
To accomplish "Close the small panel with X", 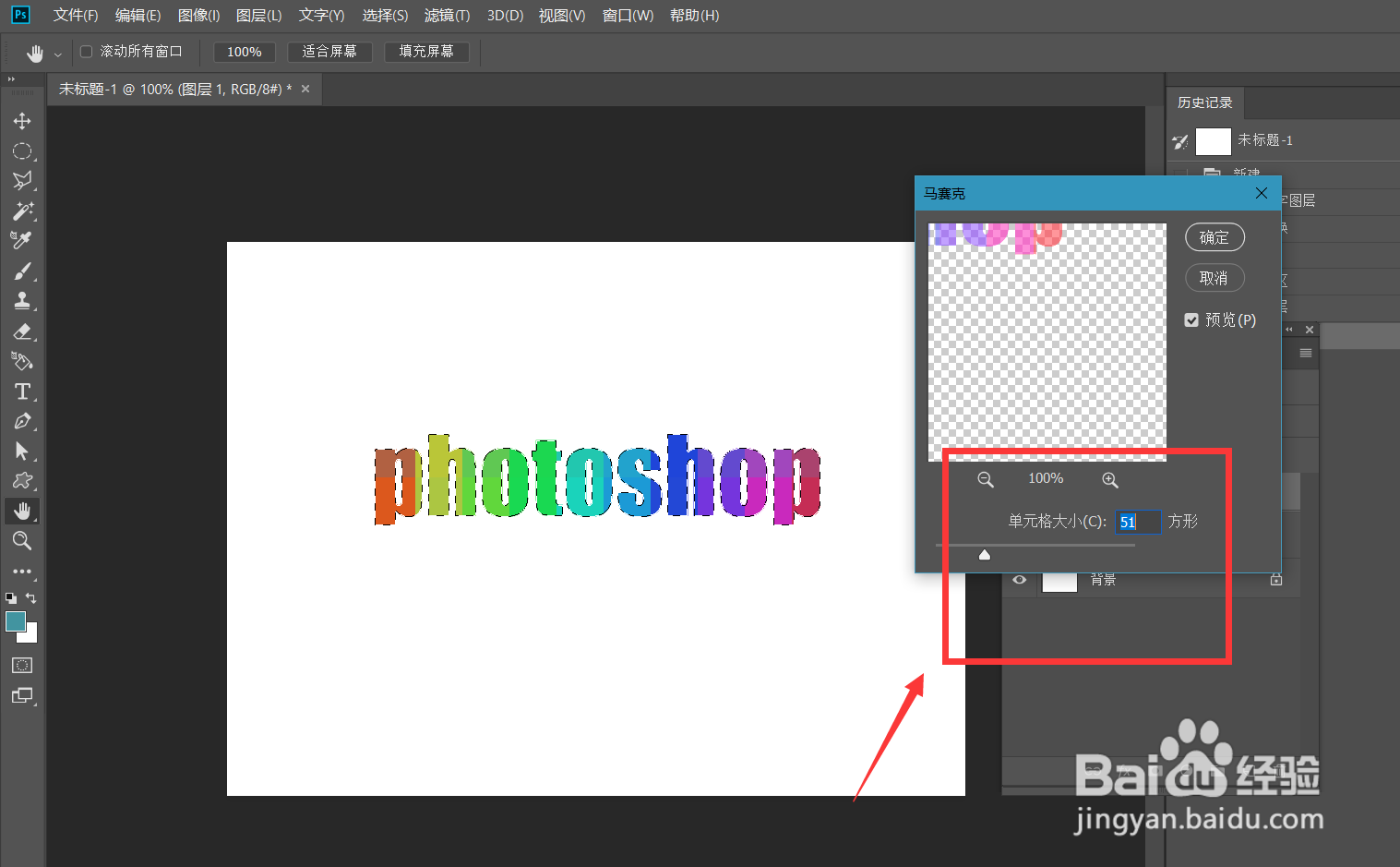I will (1310, 330).
